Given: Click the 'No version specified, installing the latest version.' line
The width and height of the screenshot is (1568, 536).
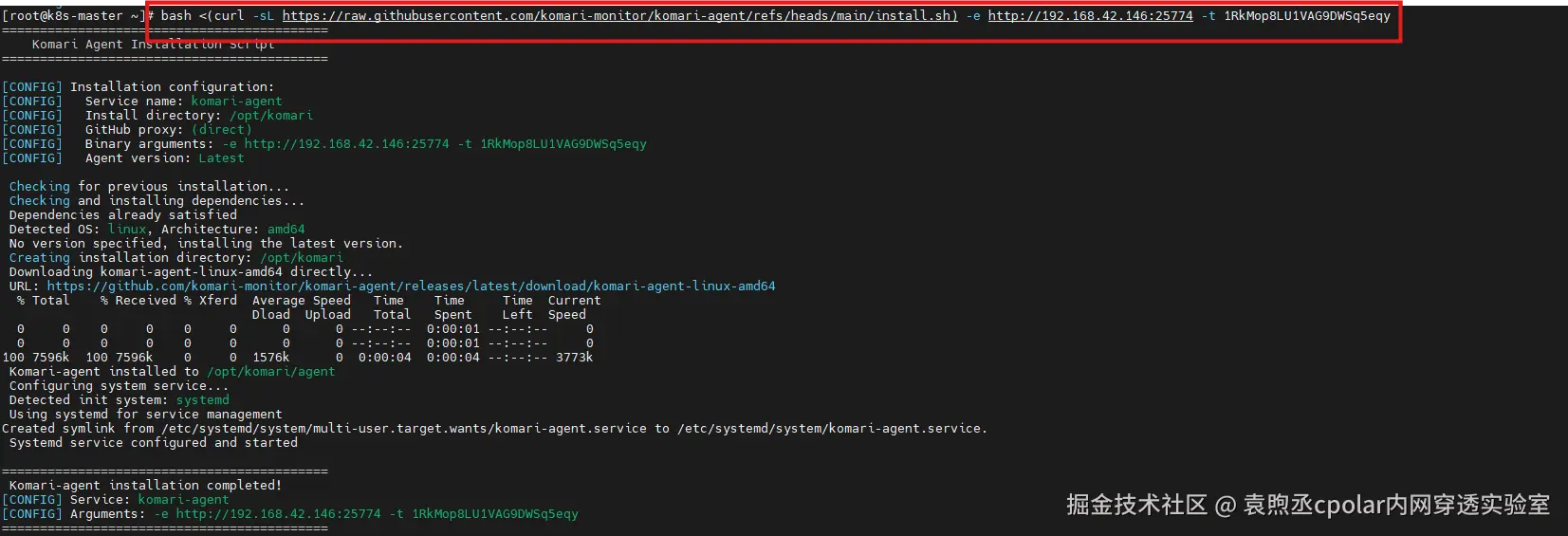Looking at the screenshot, I should (x=206, y=244).
